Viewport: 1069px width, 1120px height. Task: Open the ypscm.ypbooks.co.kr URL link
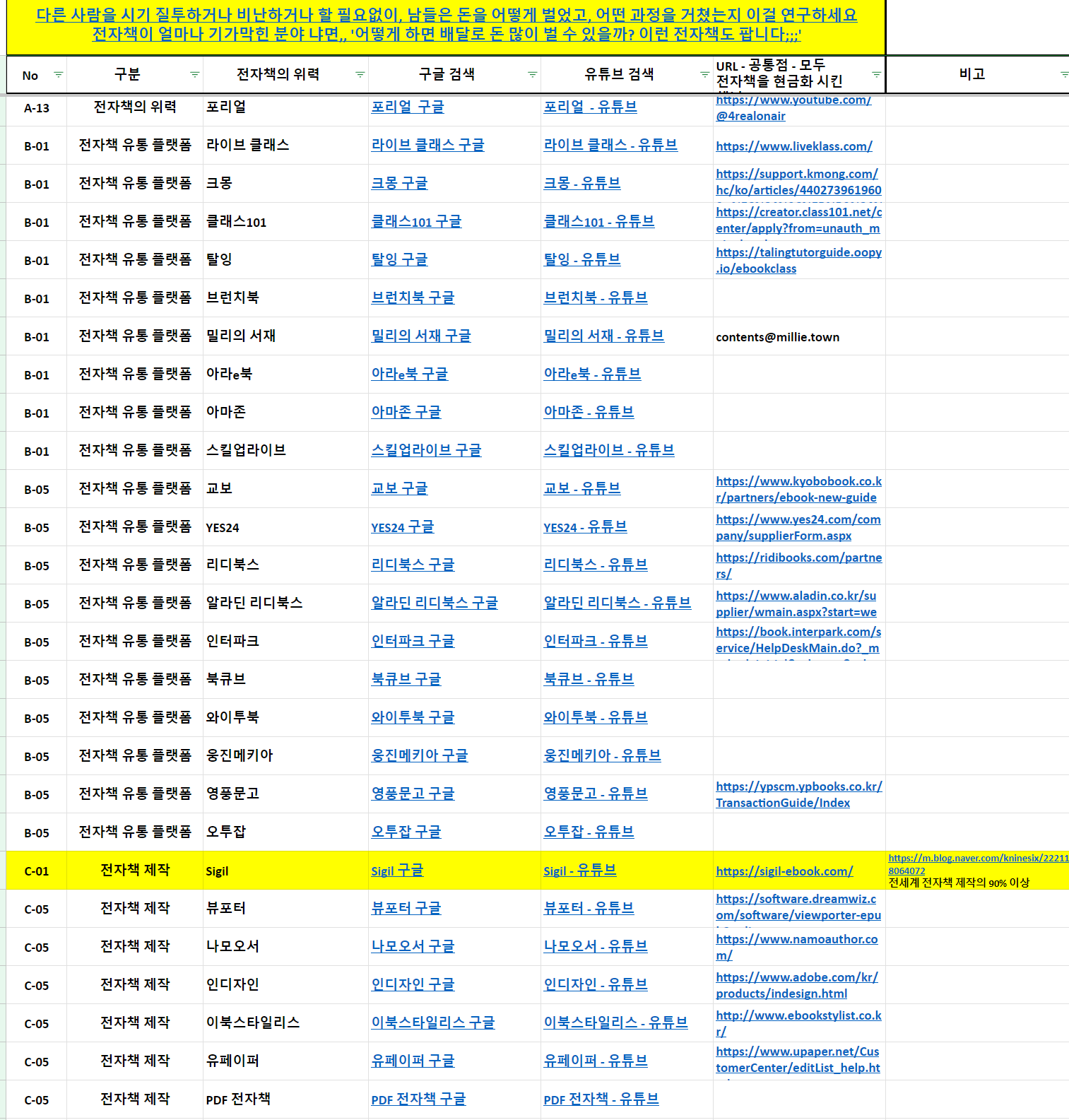798,794
